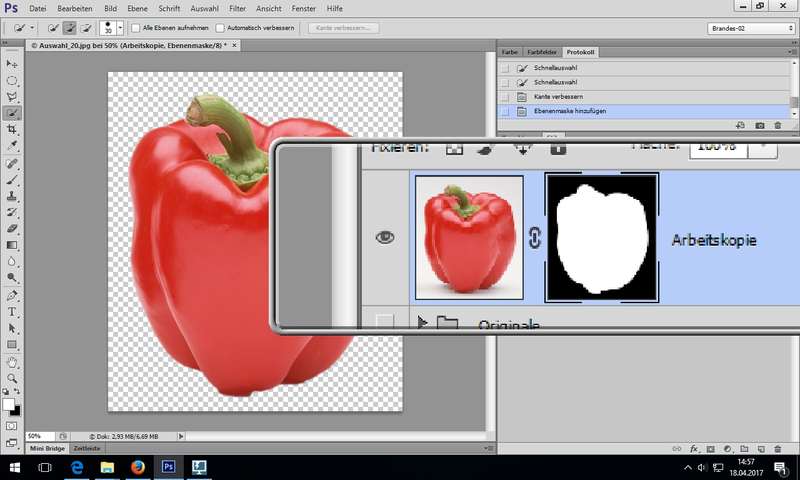Click the Move tool
Image resolution: width=800 pixels, height=480 pixels.
(x=13, y=64)
